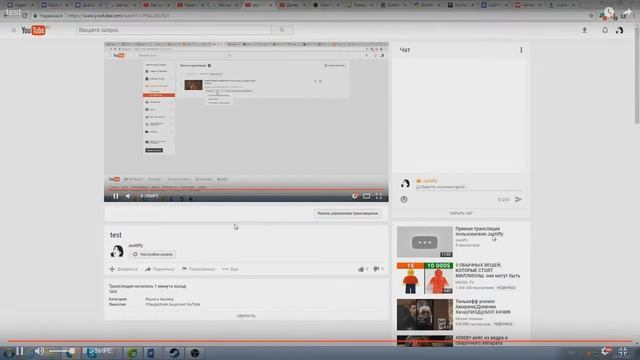The image size is (640, 360).
Task: Seek on the embedded player's progress bar
Action: click(246, 189)
